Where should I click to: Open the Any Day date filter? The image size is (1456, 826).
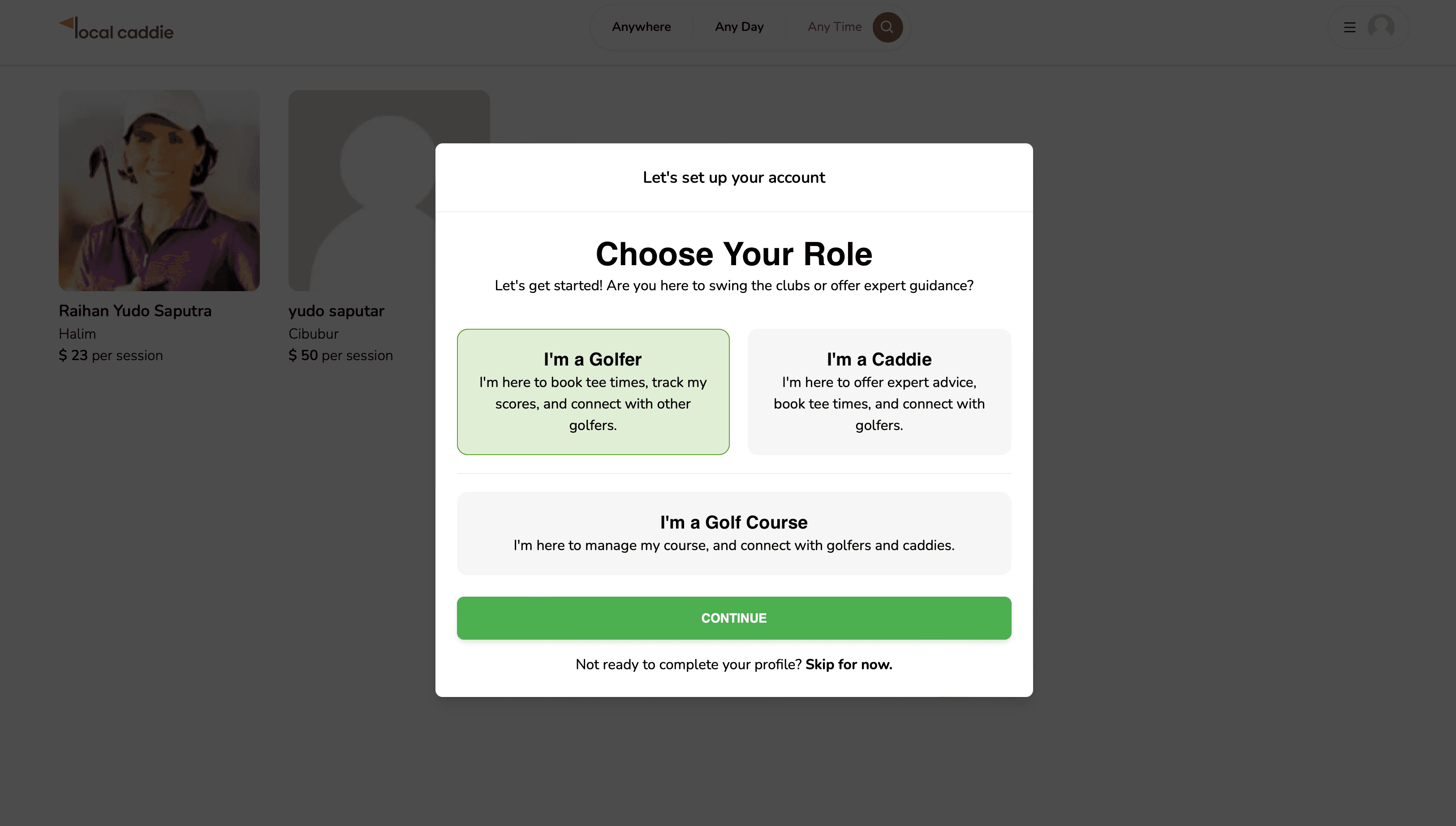pos(739,27)
